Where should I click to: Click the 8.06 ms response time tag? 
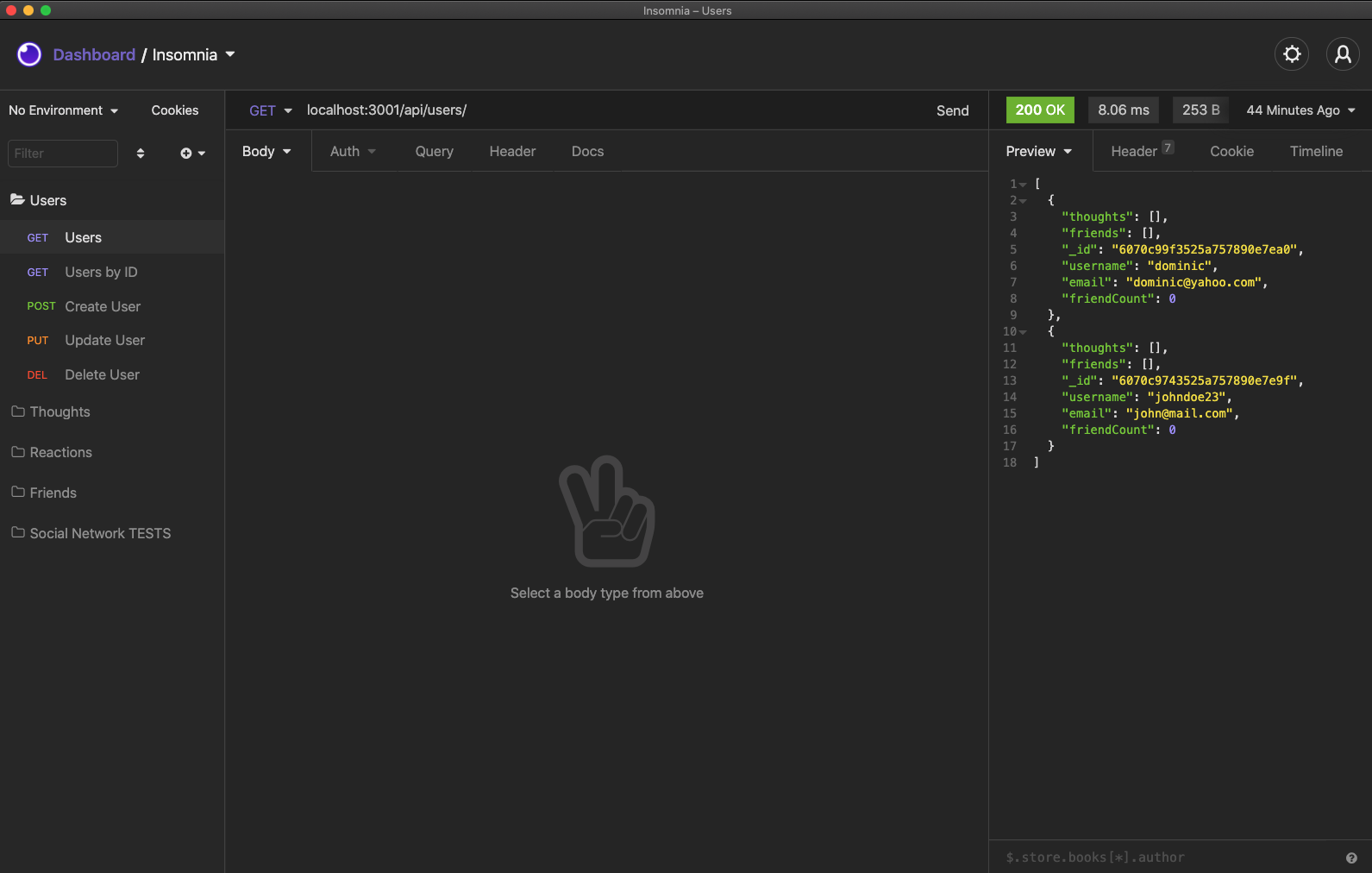point(1124,110)
